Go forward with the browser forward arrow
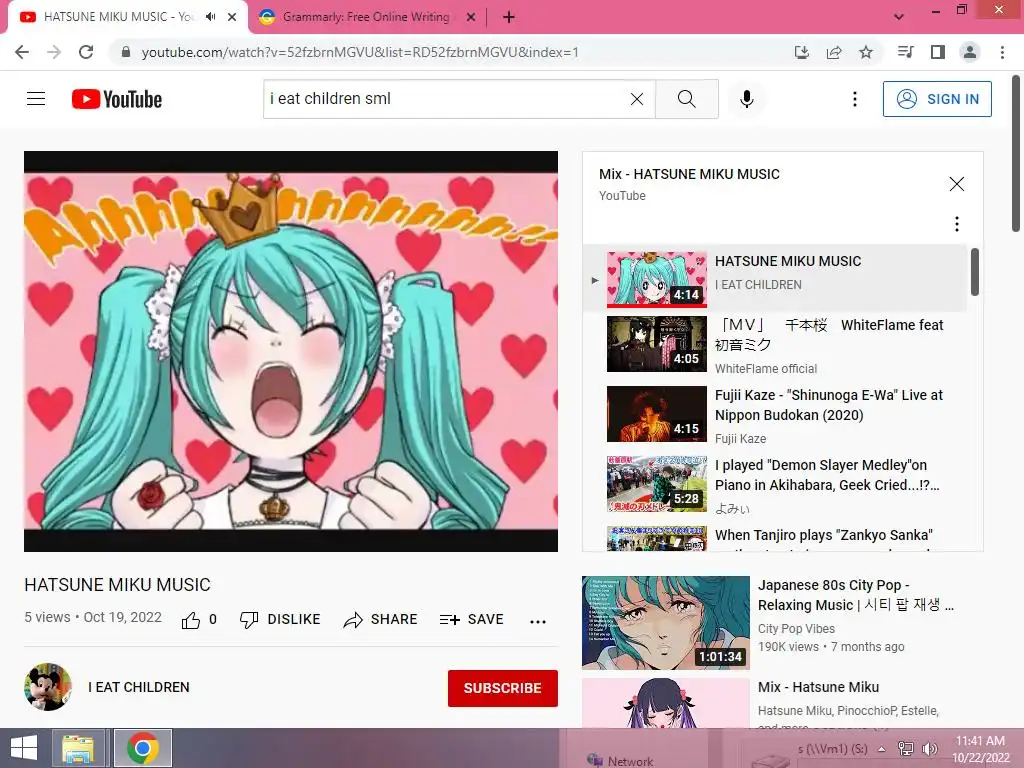 (x=54, y=52)
